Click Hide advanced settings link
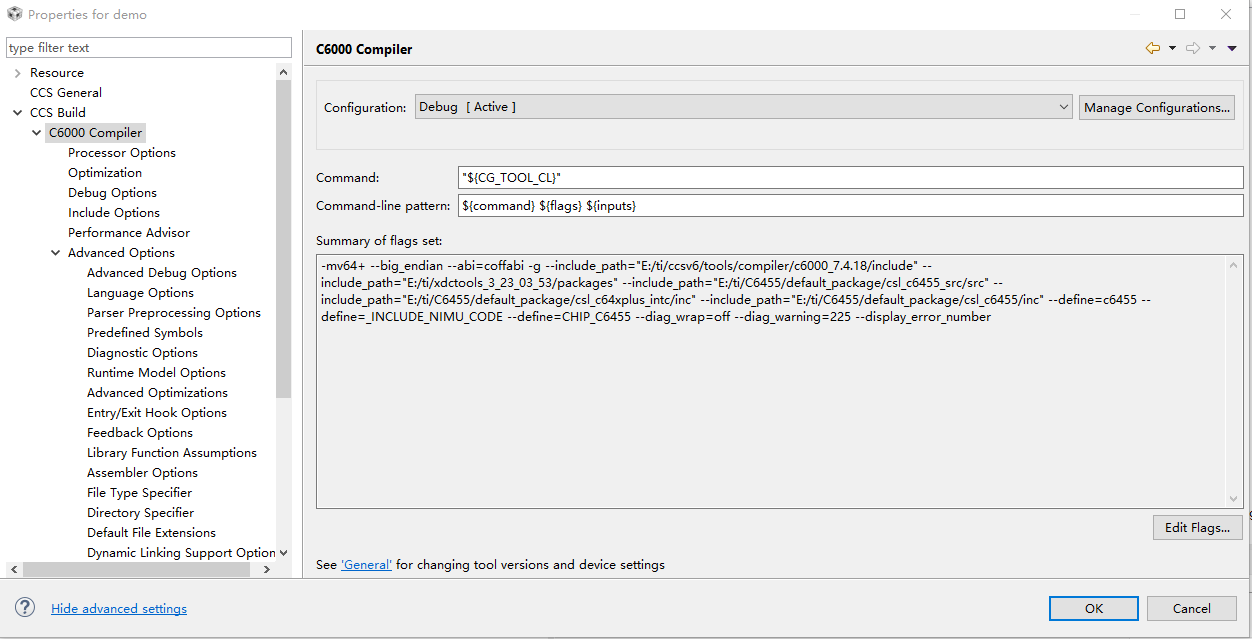This screenshot has height=639, width=1252. coord(119,609)
